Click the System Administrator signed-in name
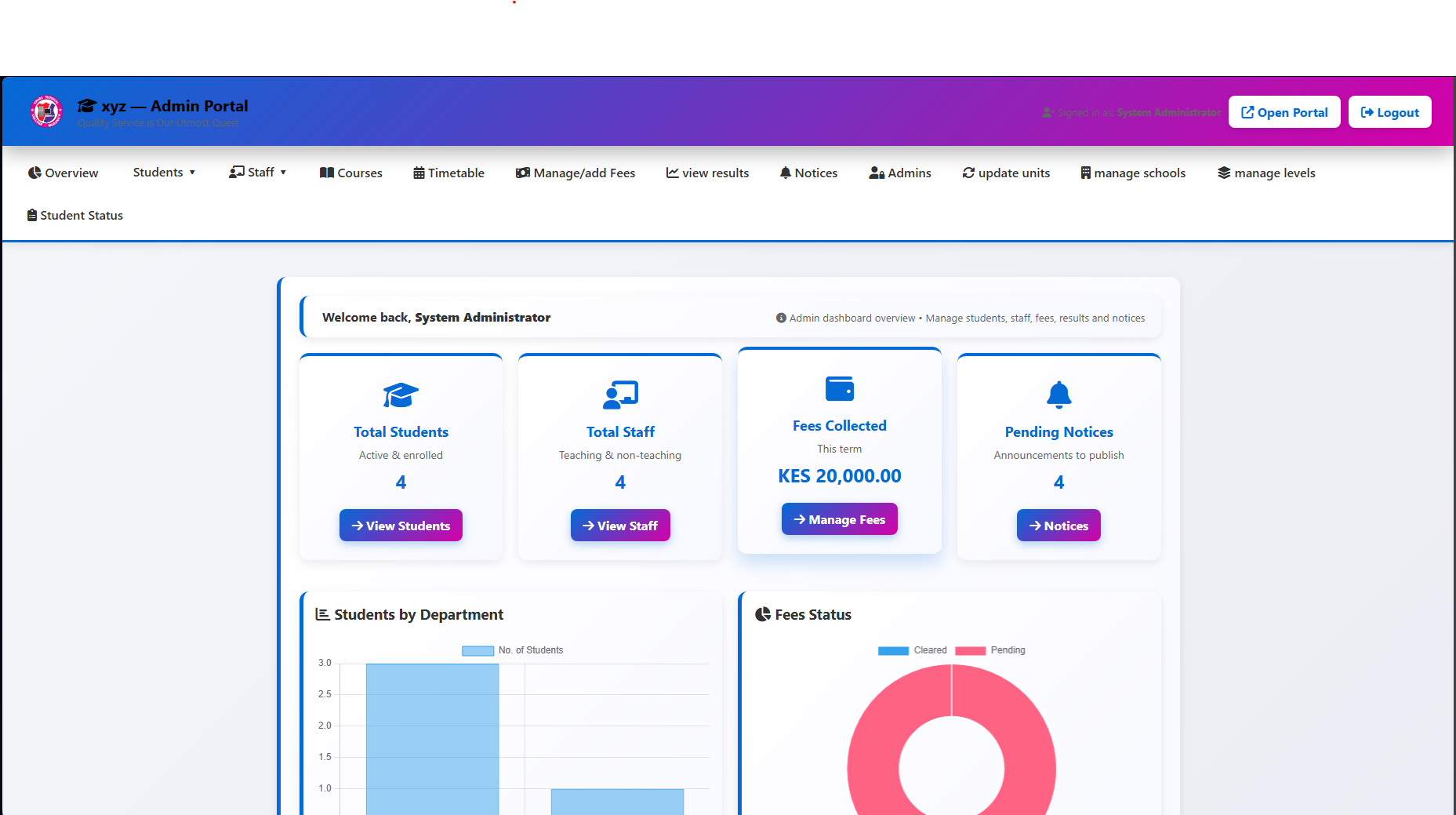Screen dimensions: 1456x815 click(1169, 113)
